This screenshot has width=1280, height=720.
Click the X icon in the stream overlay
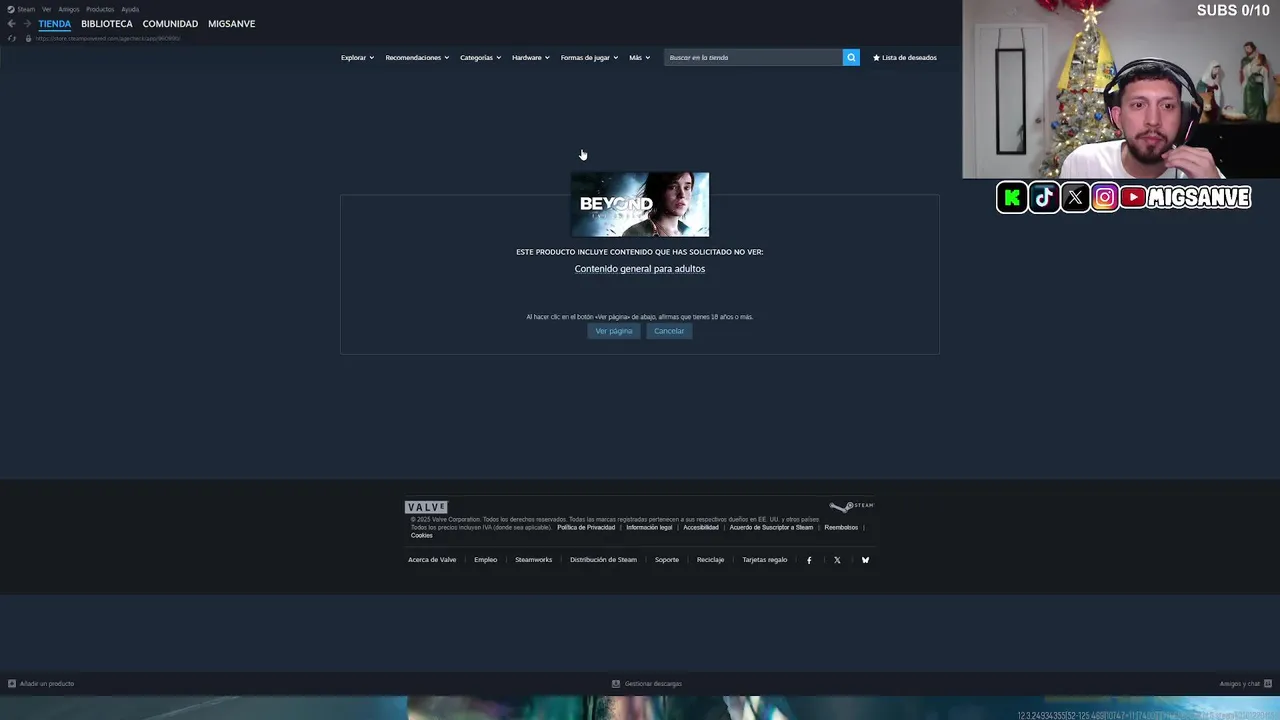1075,198
